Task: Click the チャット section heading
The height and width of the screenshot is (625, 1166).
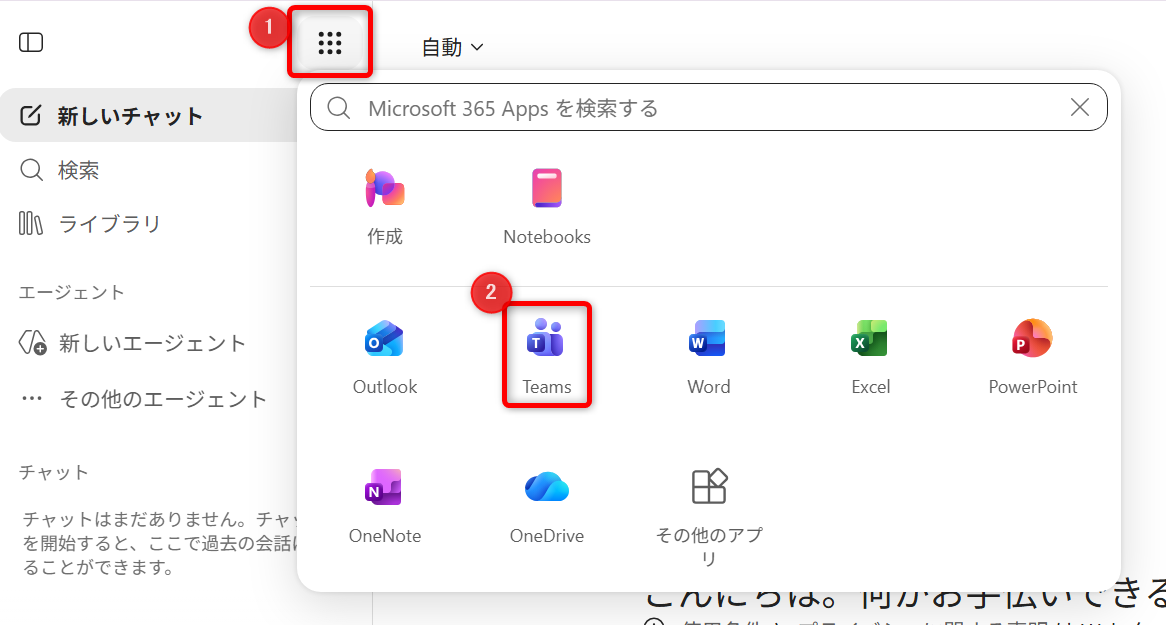Action: coord(54,472)
